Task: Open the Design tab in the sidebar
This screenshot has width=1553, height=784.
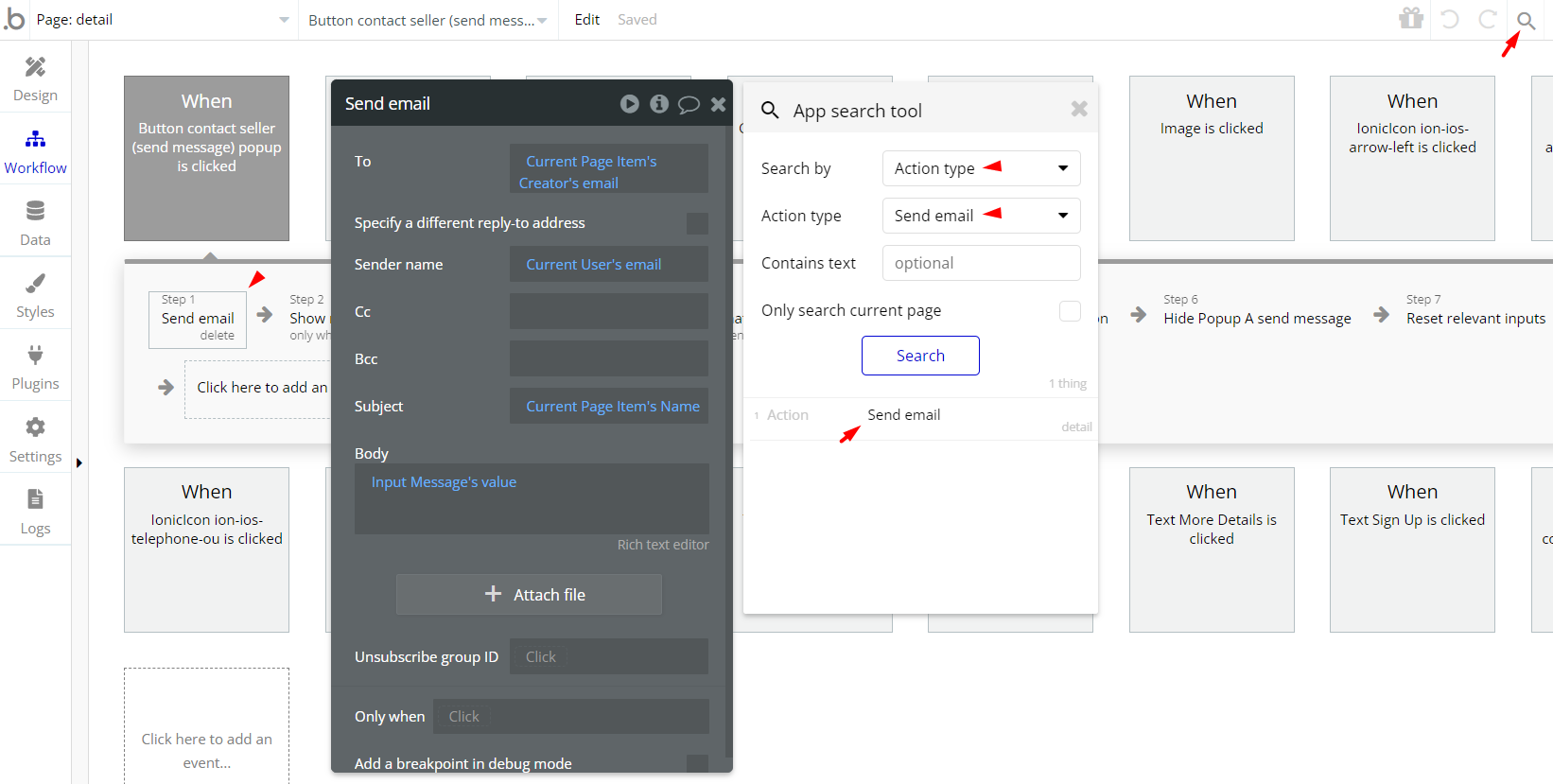Action: (35, 79)
